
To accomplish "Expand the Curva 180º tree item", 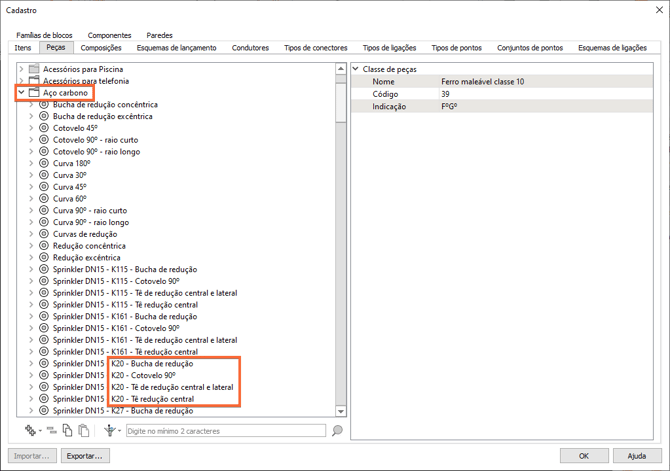I will coord(31,163).
